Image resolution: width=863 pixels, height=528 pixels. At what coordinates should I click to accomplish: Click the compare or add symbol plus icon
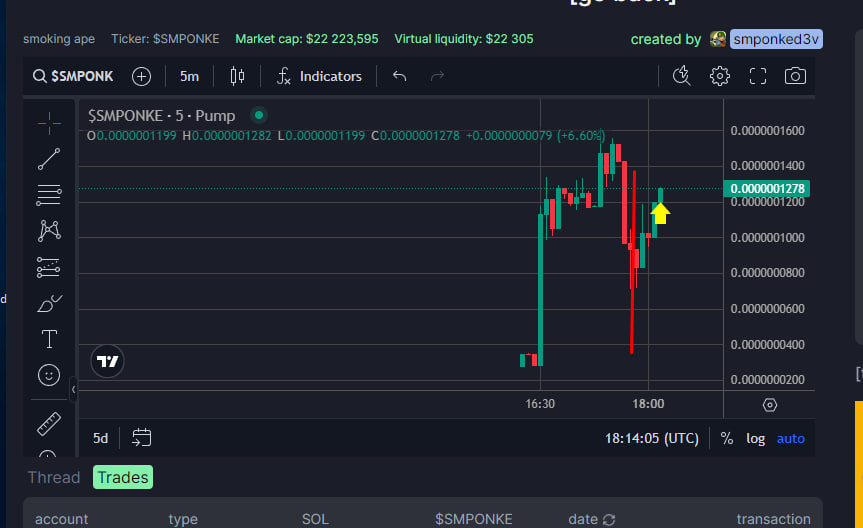point(141,76)
